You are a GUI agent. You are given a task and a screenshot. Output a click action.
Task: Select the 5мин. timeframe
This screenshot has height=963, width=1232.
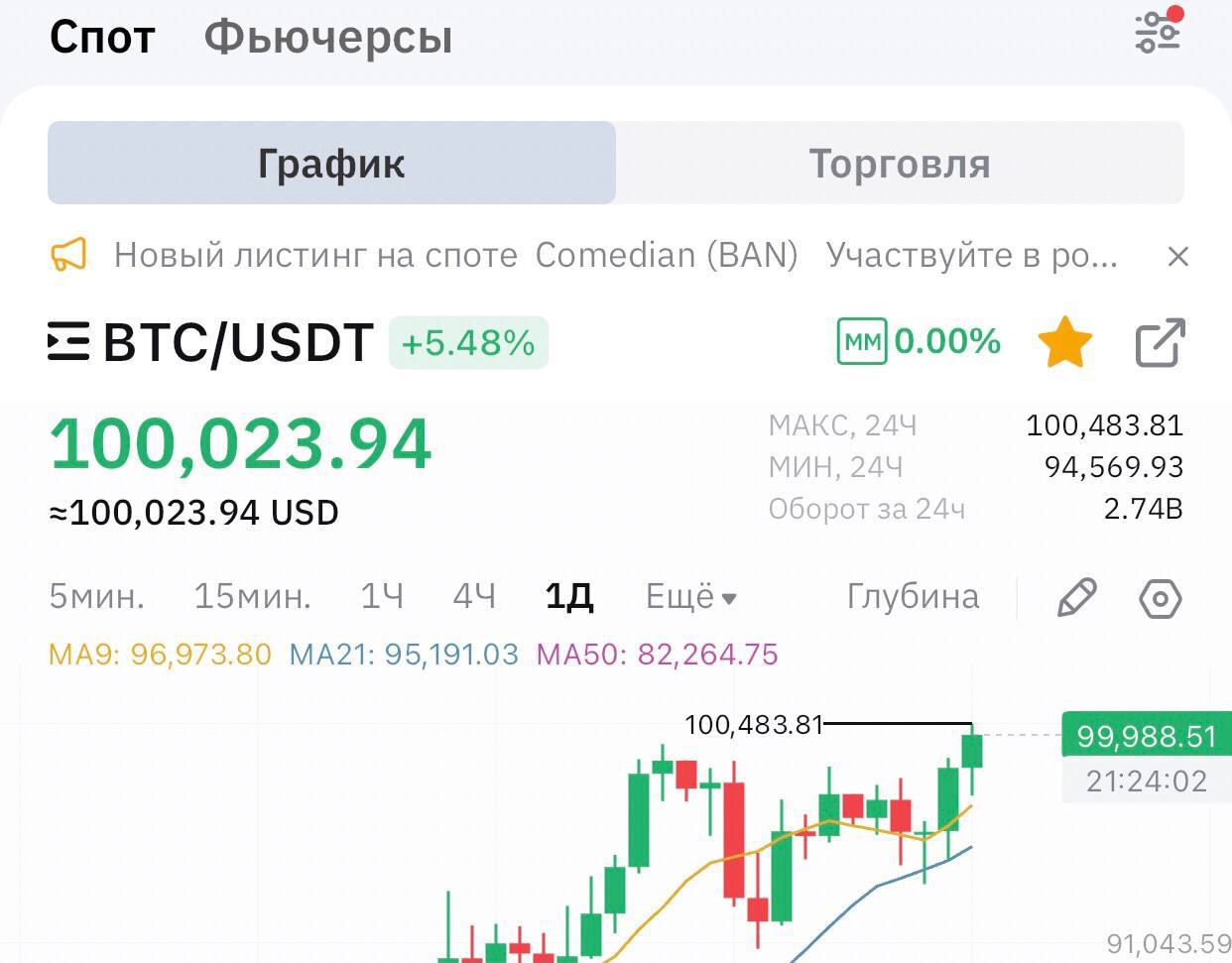pyautogui.click(x=97, y=597)
